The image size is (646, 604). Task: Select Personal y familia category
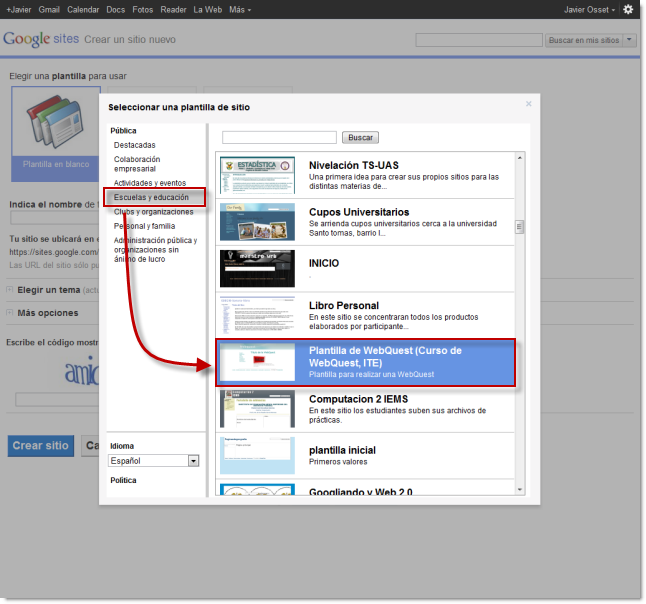tap(145, 226)
